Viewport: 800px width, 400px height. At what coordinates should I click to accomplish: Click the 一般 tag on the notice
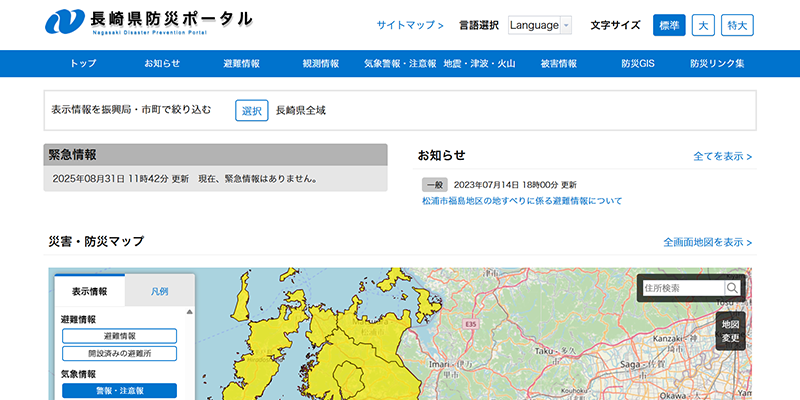pos(435,185)
